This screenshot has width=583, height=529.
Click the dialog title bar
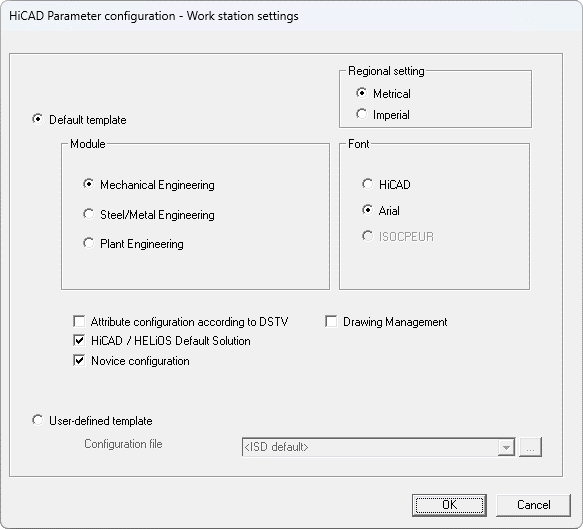pos(292,16)
